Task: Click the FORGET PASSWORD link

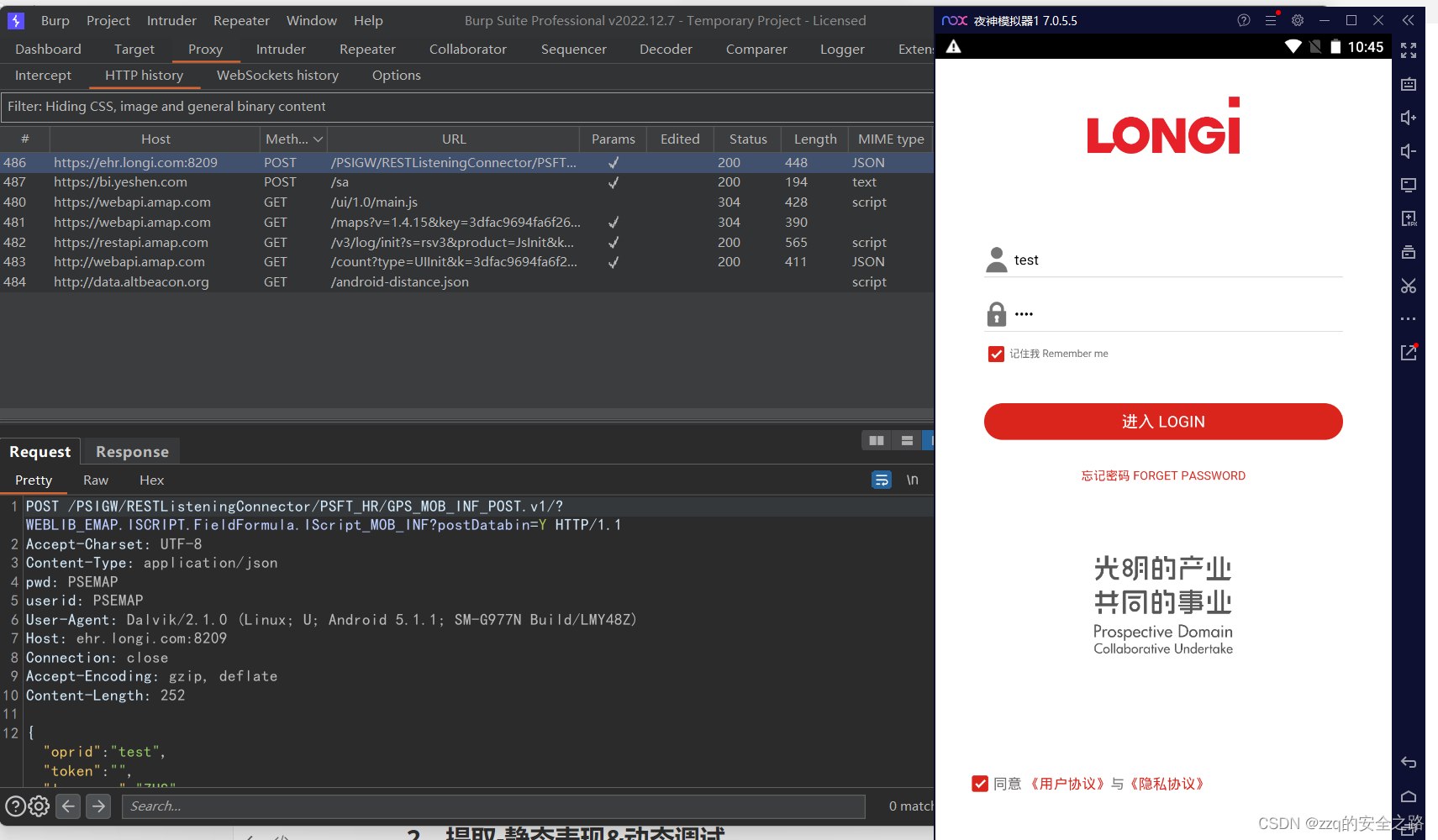Action: click(1163, 475)
